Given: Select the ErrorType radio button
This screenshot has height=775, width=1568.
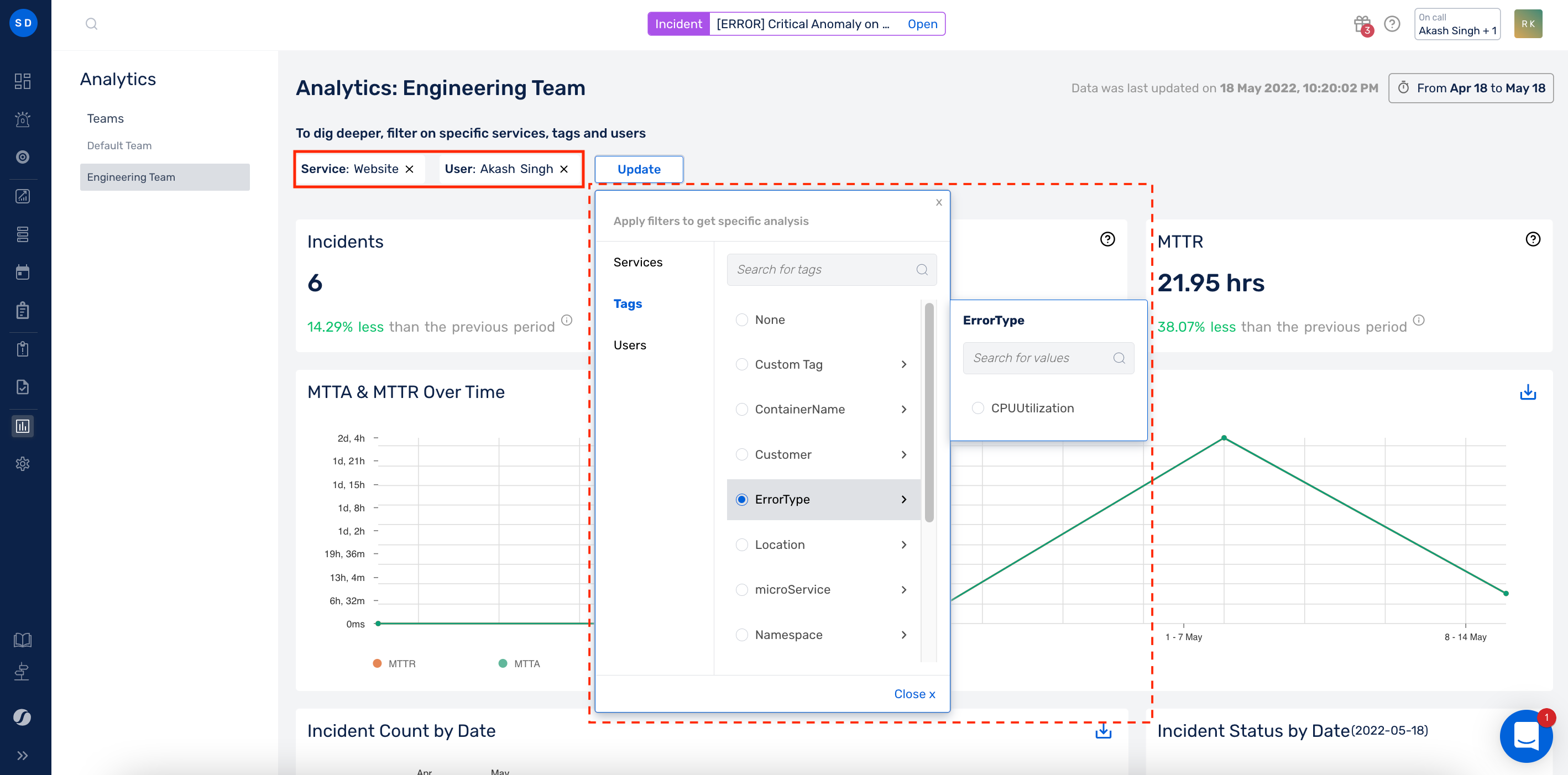Looking at the screenshot, I should (741, 499).
